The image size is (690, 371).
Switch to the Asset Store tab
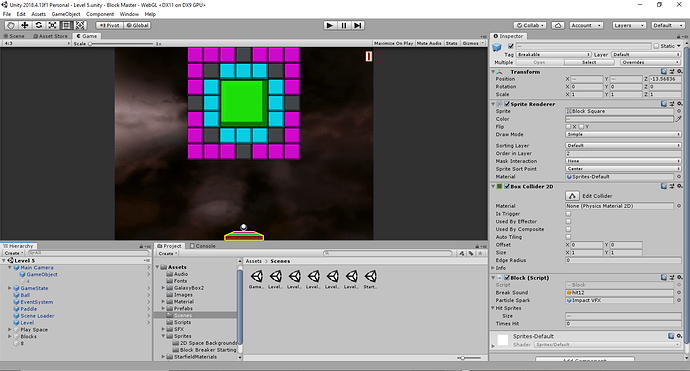tap(51, 36)
